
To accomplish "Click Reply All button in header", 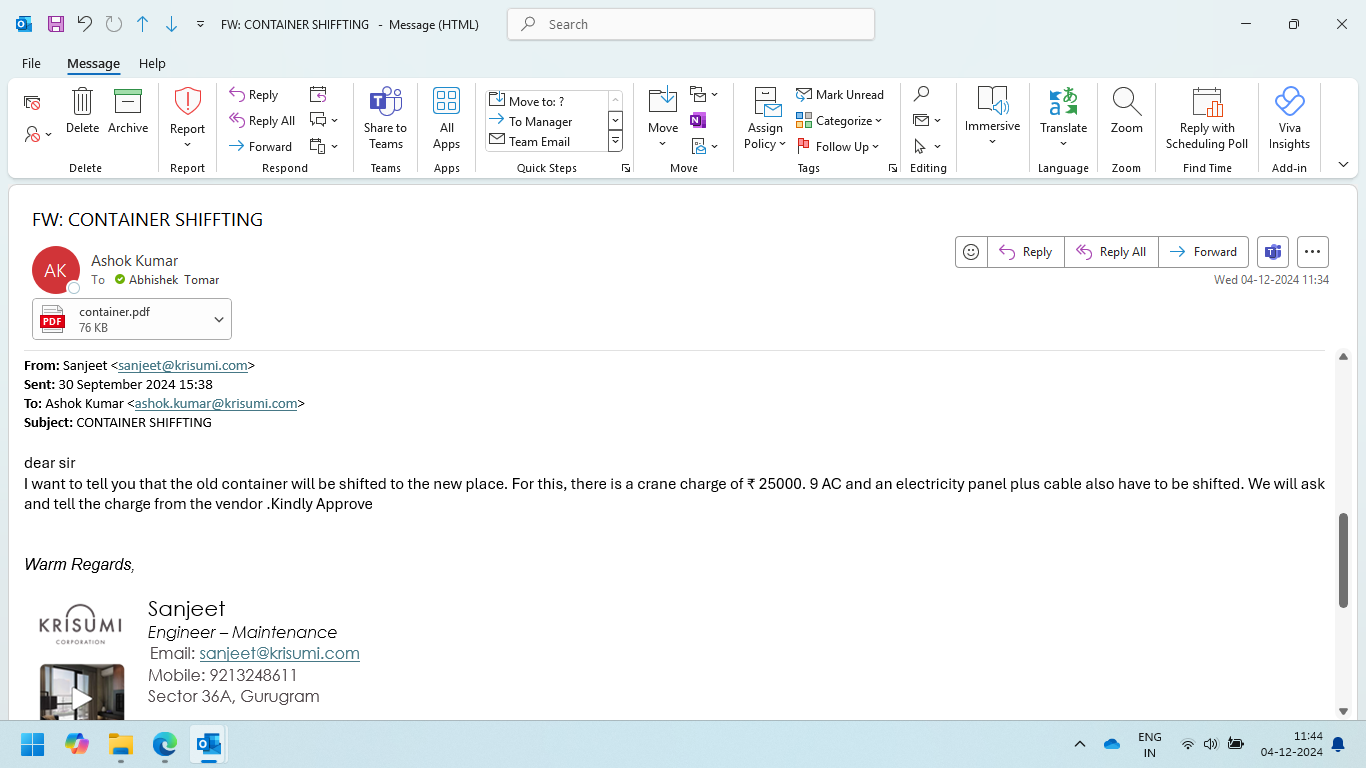I will click(x=1111, y=252).
